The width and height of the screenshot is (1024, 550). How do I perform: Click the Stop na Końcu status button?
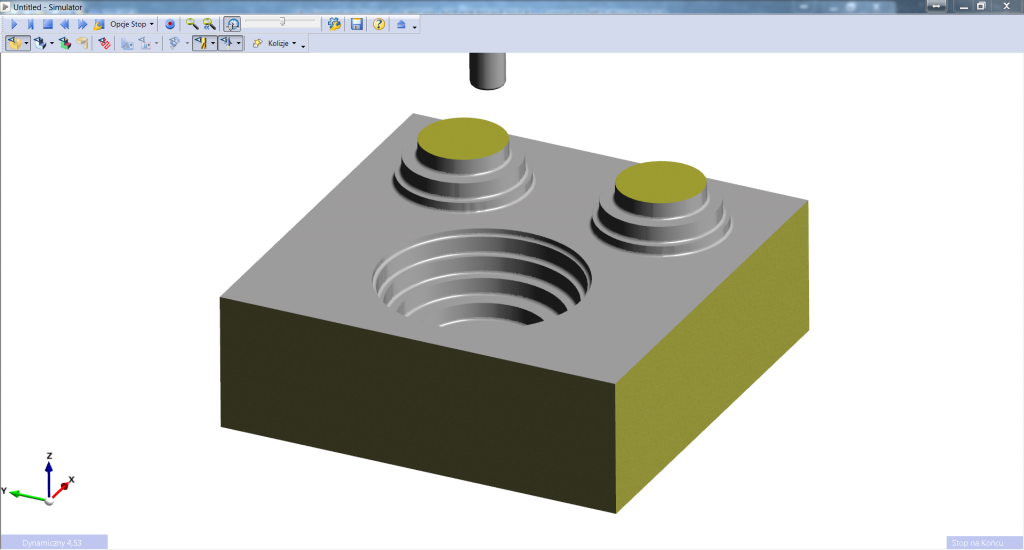[983, 542]
